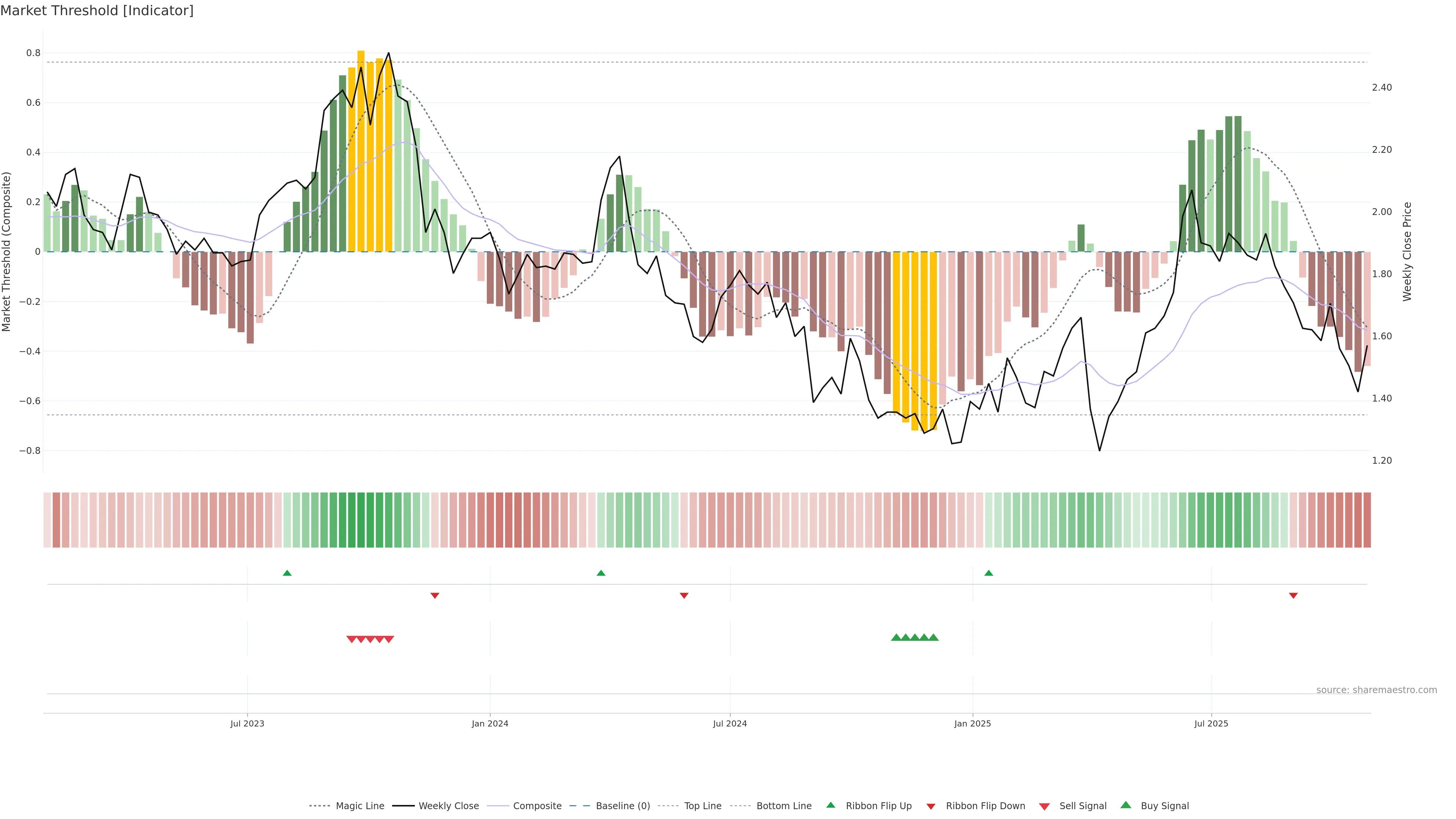Click the source: sharemaestro.com text

1376,690
